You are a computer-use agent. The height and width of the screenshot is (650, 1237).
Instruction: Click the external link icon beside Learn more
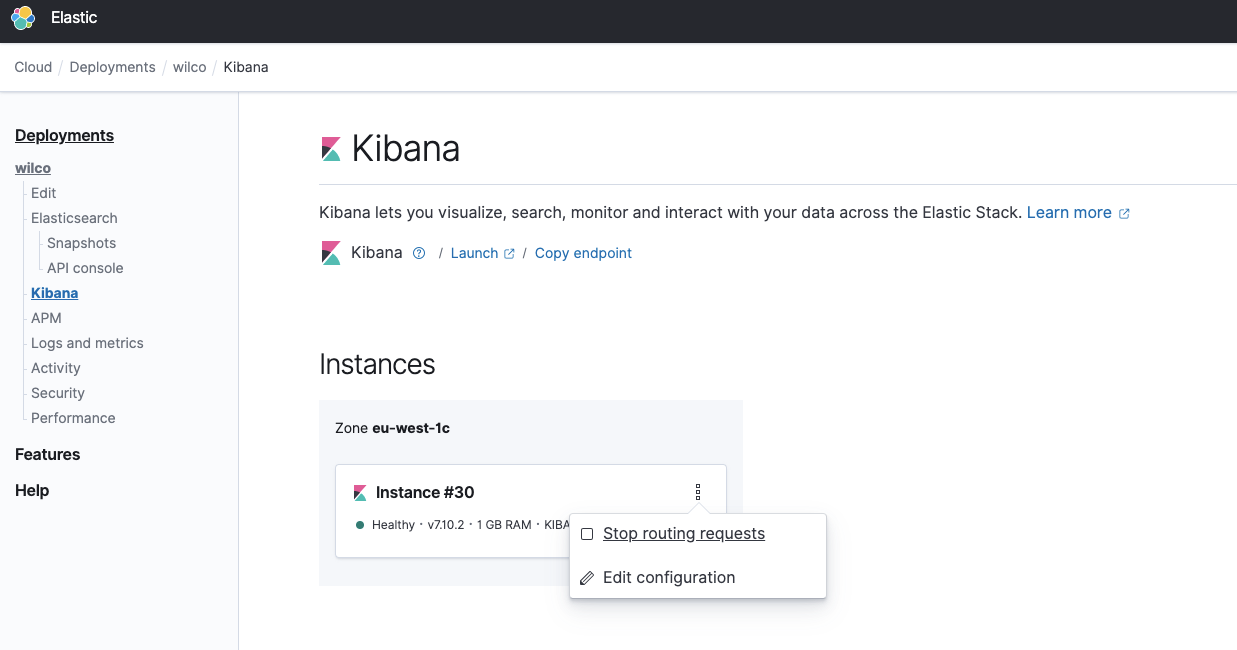[x=1124, y=214]
